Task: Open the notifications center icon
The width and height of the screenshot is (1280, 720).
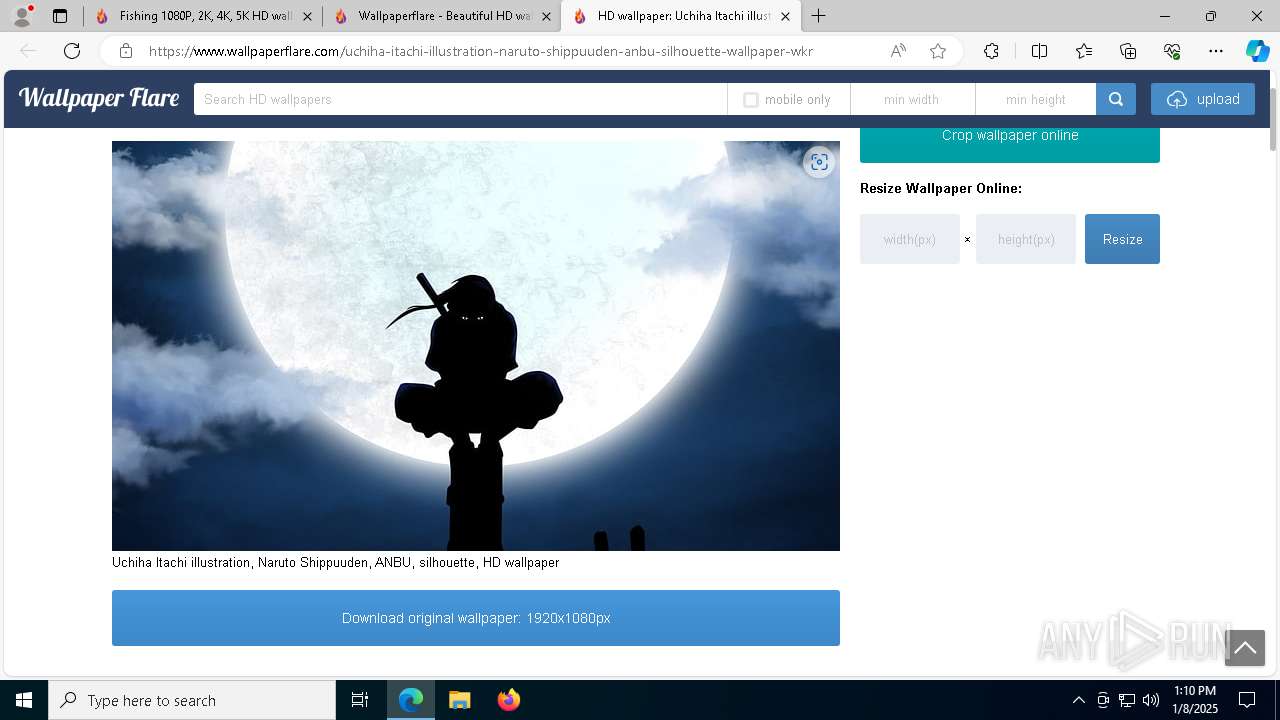Action: pyautogui.click(x=1247, y=700)
